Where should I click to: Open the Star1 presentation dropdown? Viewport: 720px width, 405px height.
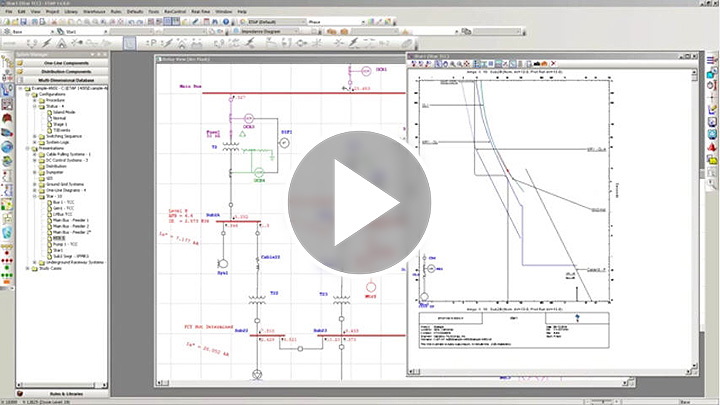(86, 32)
